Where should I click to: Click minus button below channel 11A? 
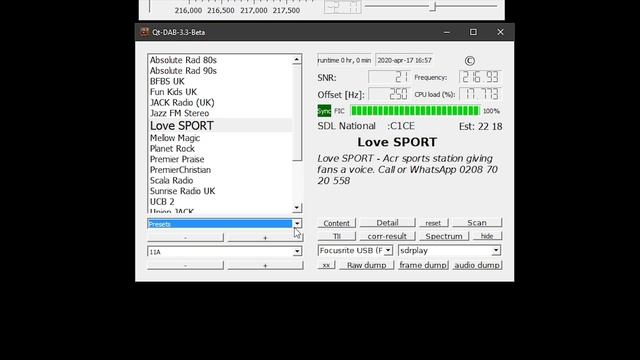click(x=185, y=265)
